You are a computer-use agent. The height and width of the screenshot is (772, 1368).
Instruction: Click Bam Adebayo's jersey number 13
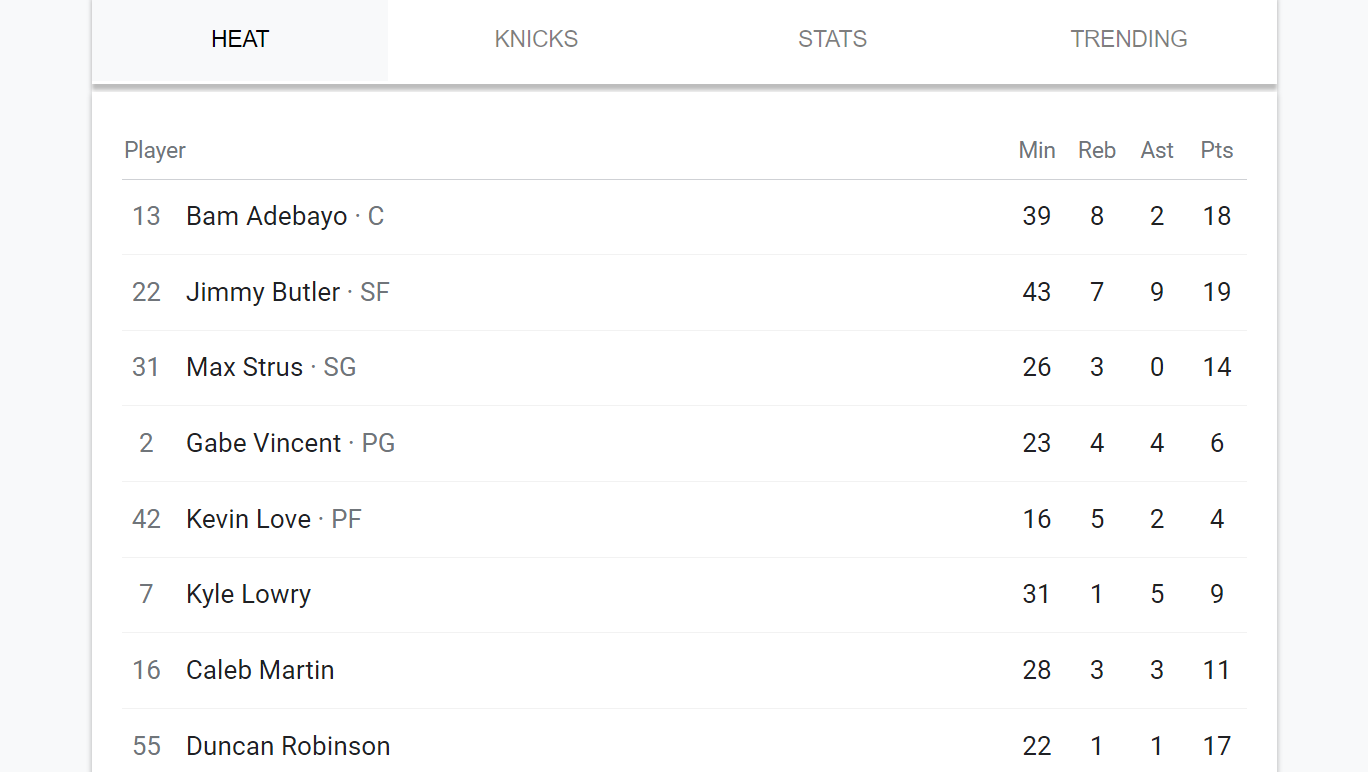coord(146,217)
